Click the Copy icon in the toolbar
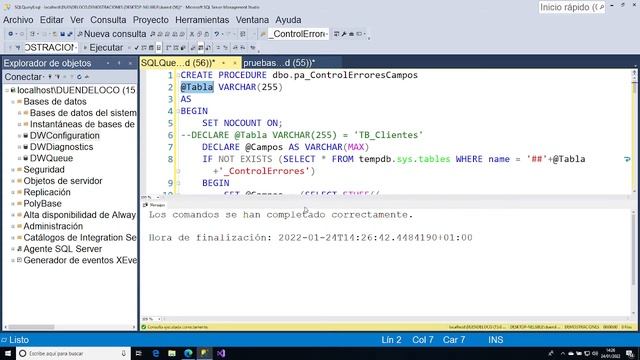The width and height of the screenshot is (640, 360). (x=199, y=34)
